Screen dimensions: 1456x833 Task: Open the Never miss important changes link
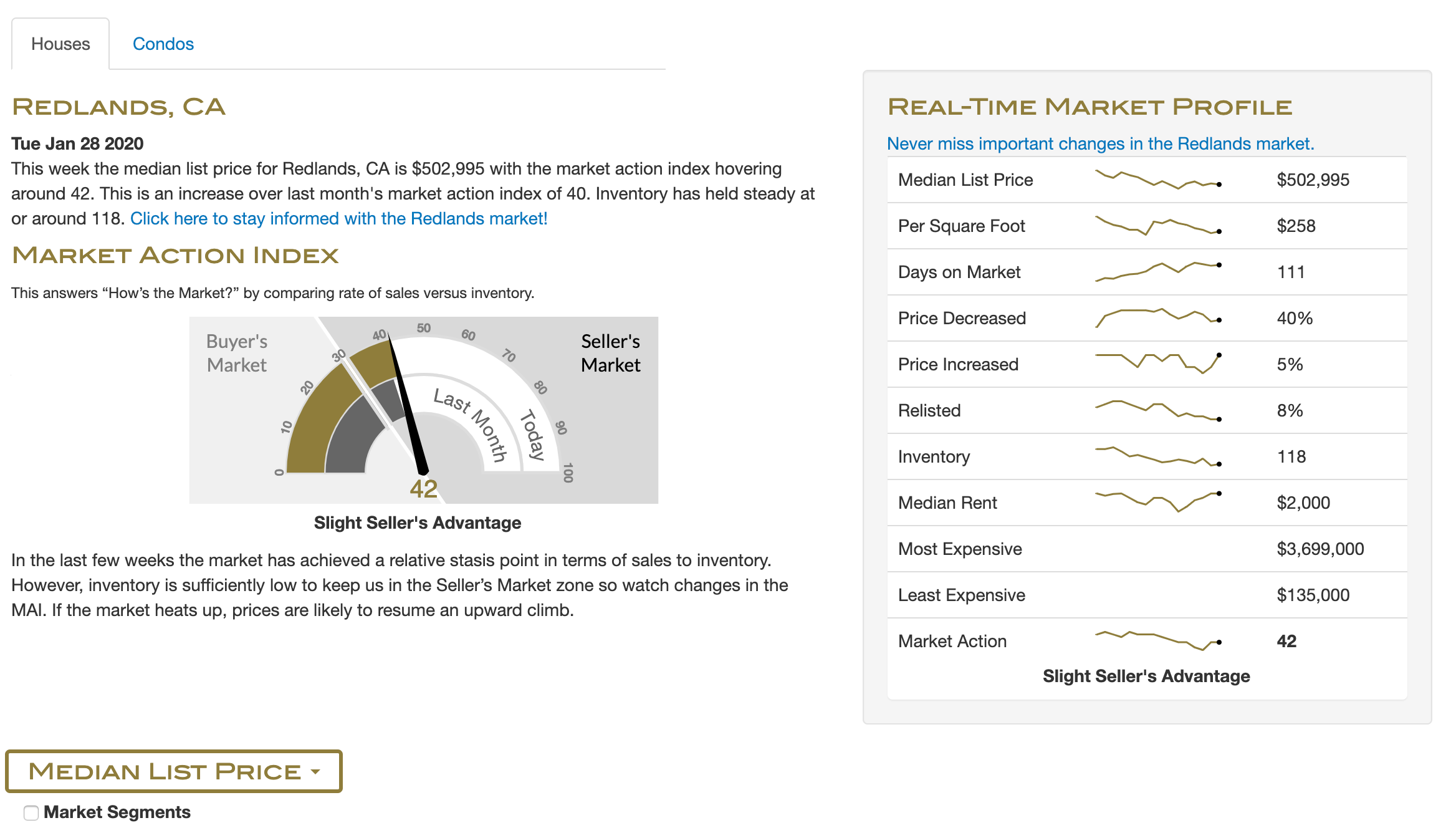coord(1101,143)
